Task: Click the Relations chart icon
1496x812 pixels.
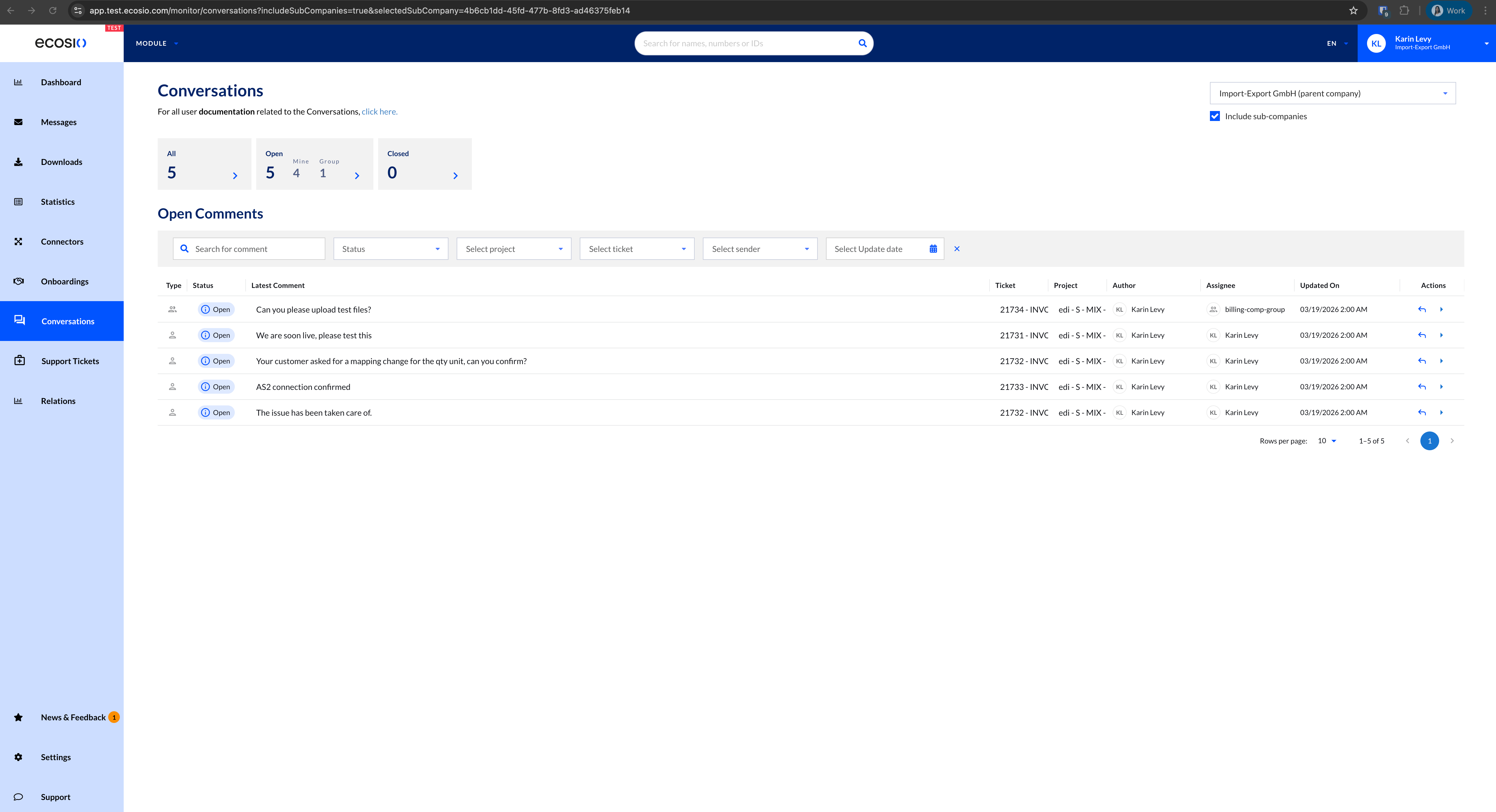Action: pyautogui.click(x=18, y=400)
